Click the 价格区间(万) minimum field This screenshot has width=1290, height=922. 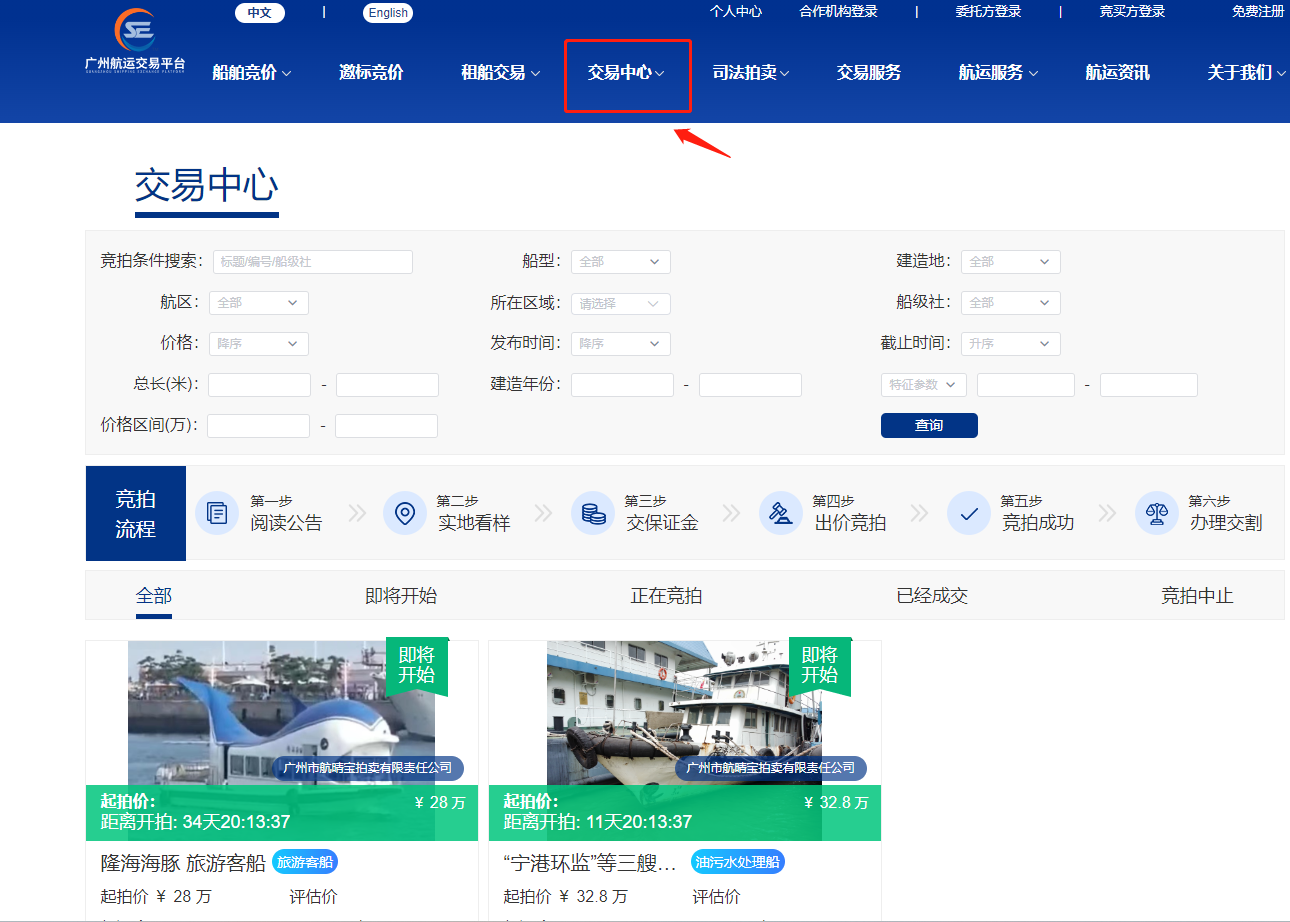pos(259,426)
